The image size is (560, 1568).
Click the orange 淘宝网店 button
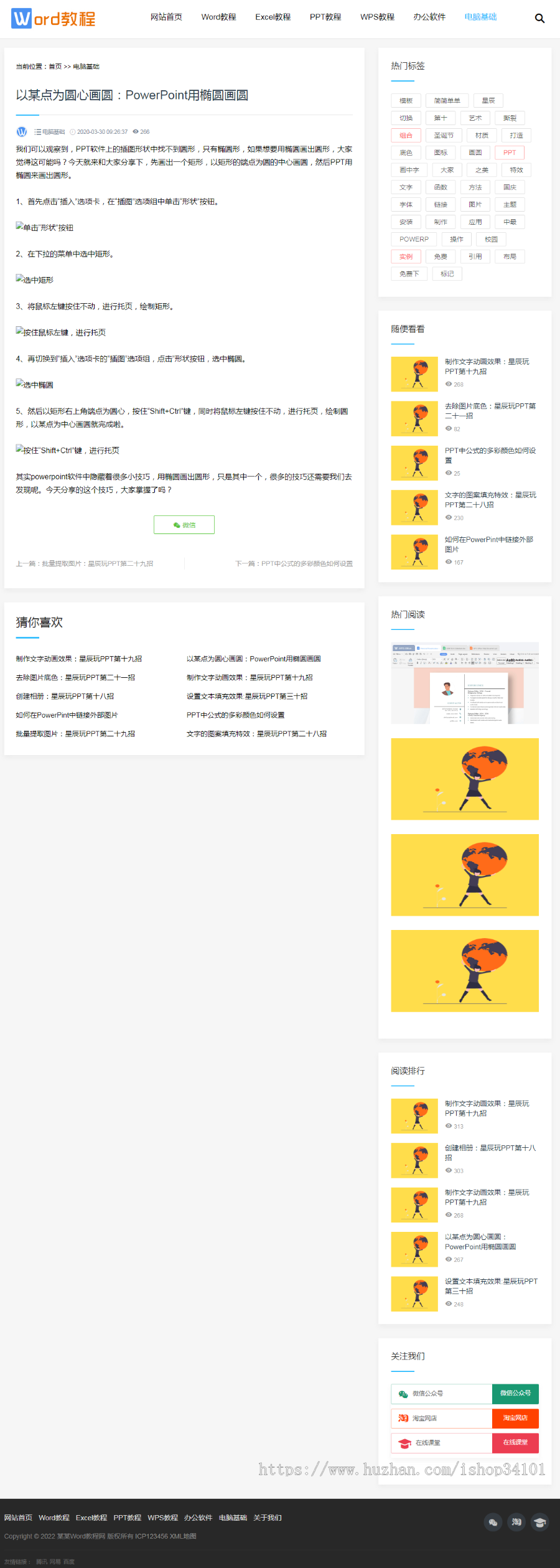click(x=515, y=1418)
